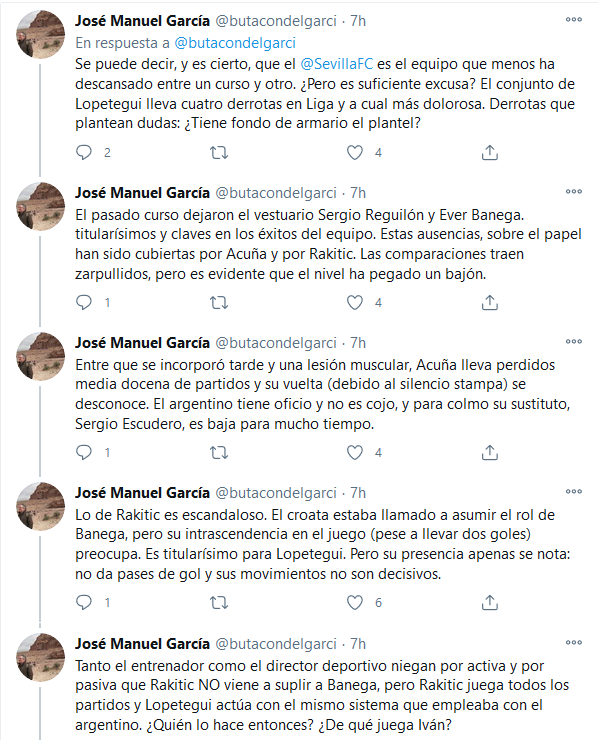This screenshot has height=740, width=598.
Task: Reply to the tweet about Sevilla's four league defeats
Action: 84,152
